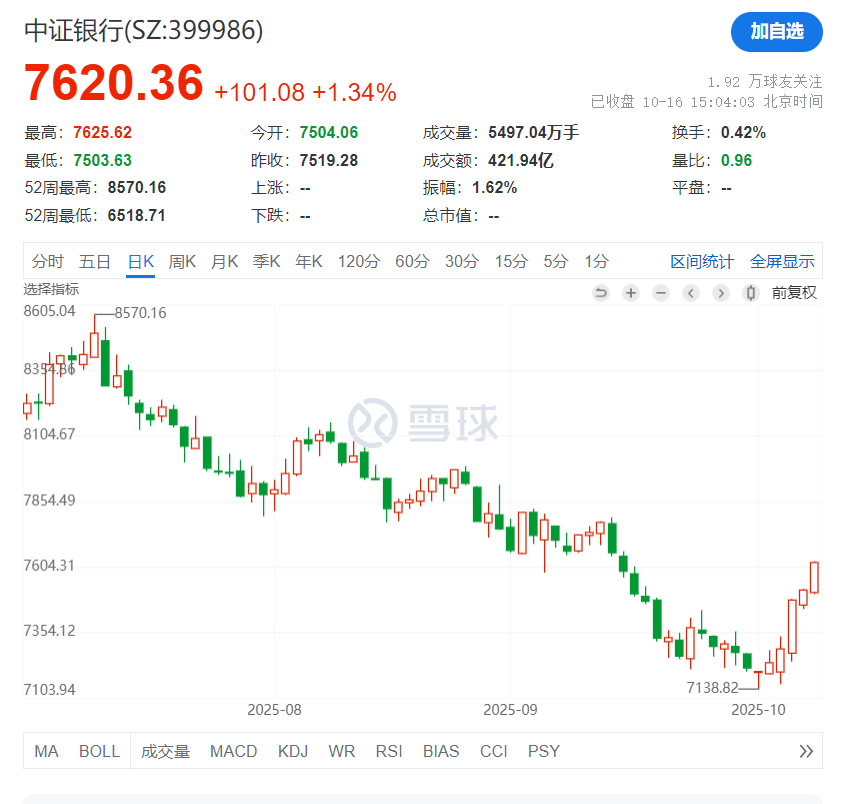
Task: Switch to the 五日 chart tab
Action: [x=95, y=261]
